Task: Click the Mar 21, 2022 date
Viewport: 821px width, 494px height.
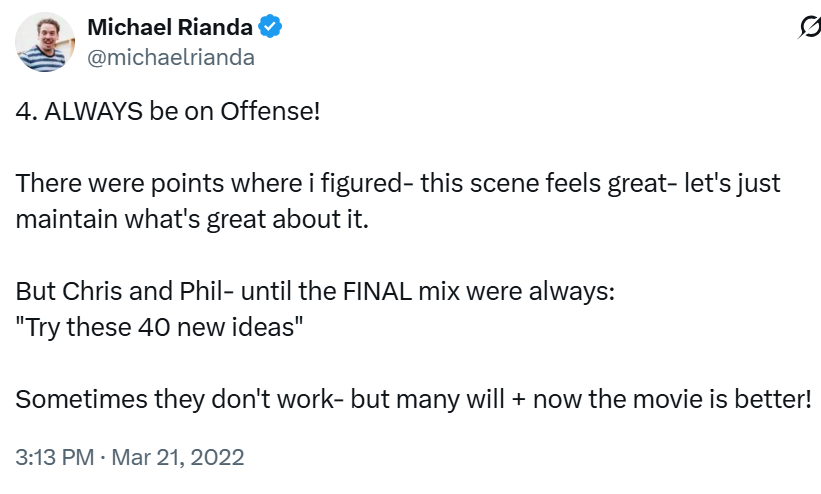Action: point(177,457)
